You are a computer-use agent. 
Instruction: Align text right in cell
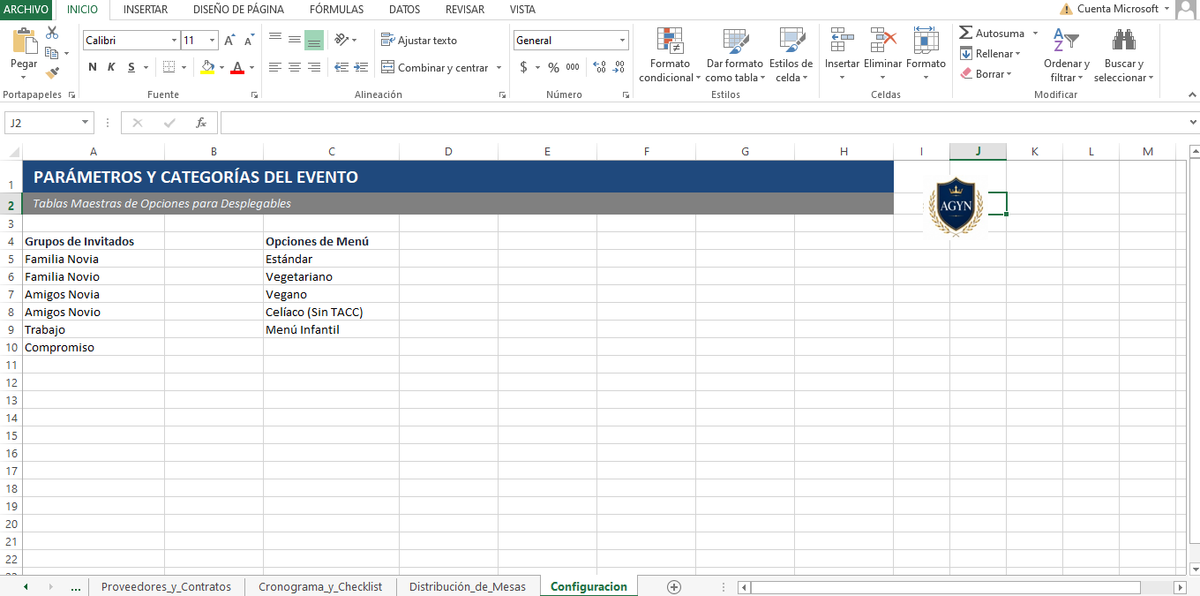[314, 67]
